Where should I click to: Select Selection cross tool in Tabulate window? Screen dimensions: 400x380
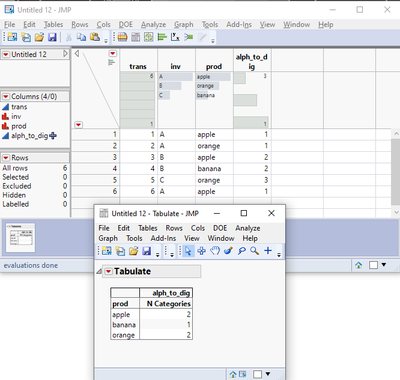coord(201,251)
